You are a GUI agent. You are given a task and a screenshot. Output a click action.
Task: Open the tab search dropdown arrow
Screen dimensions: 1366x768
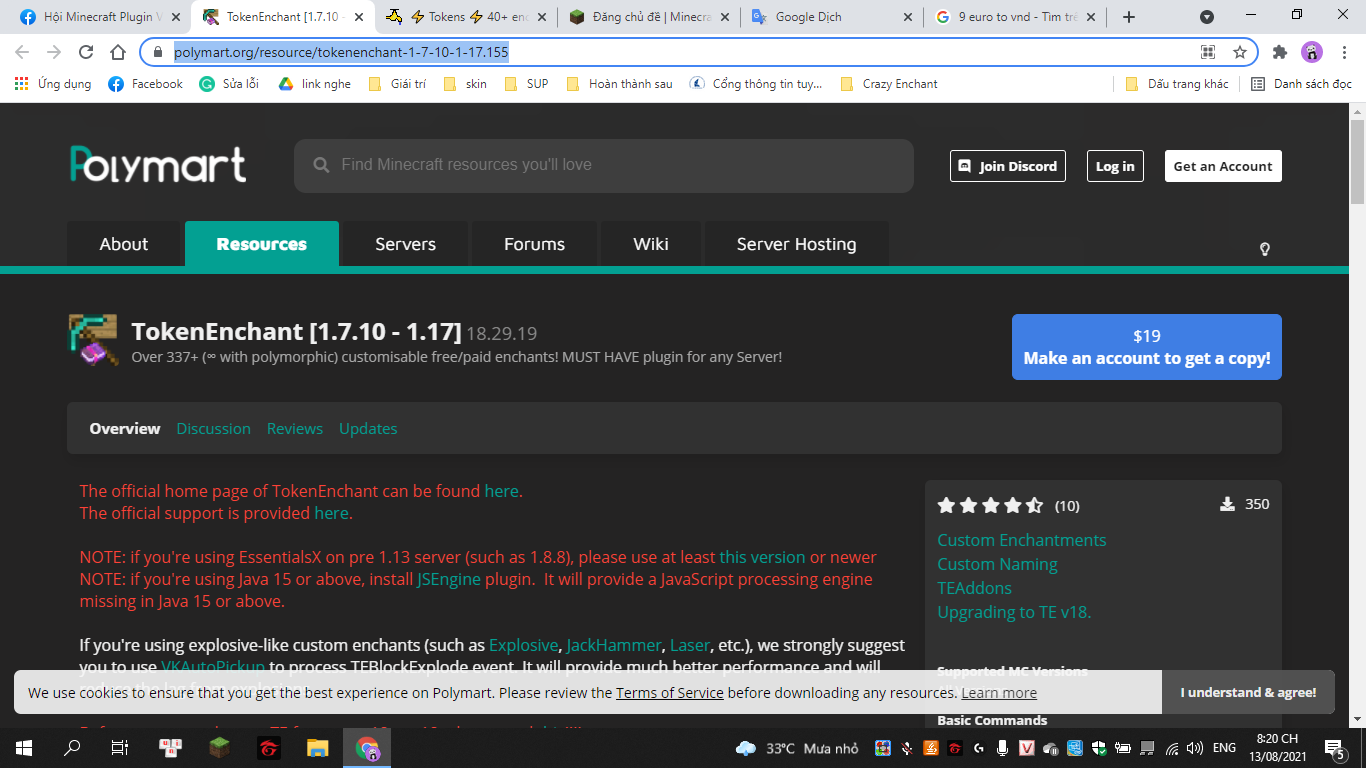click(1207, 17)
